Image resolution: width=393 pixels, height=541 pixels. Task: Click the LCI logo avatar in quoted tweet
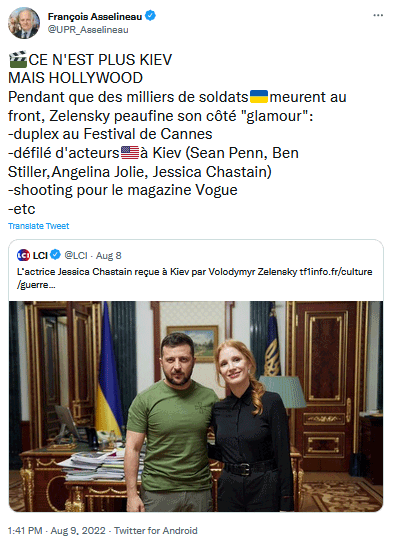[23, 255]
